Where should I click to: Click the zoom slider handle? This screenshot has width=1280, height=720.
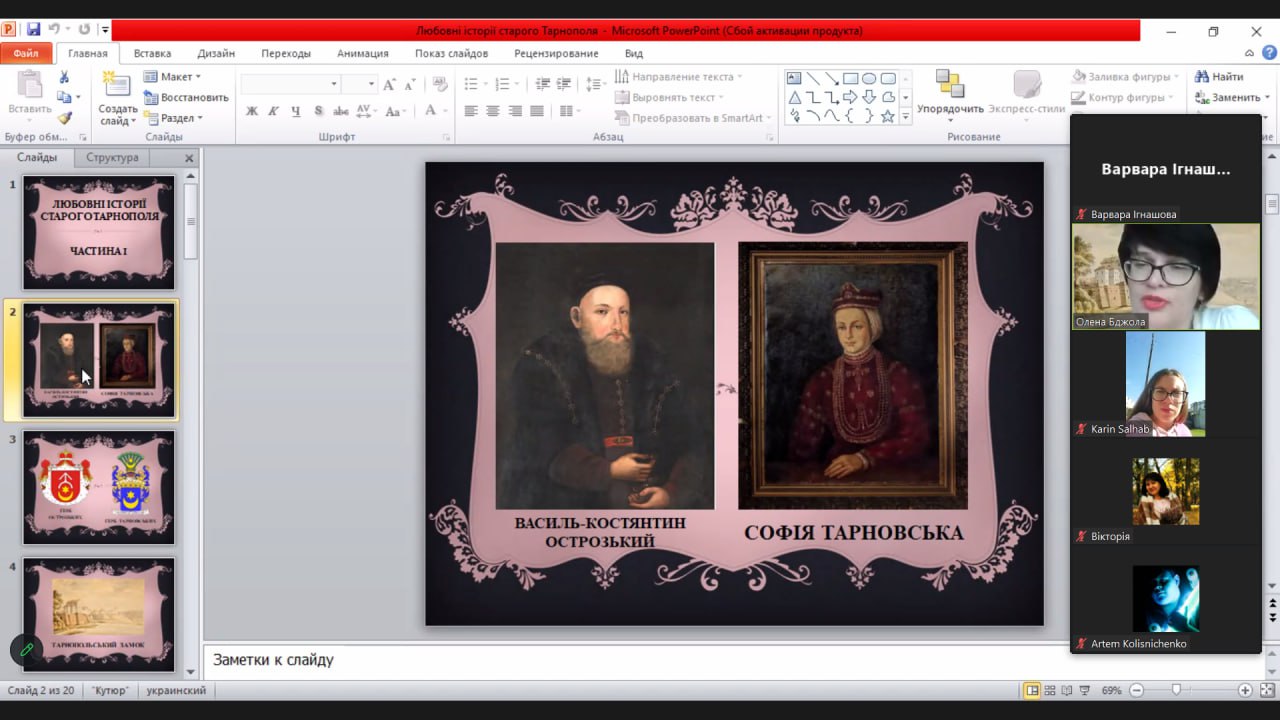(1176, 690)
